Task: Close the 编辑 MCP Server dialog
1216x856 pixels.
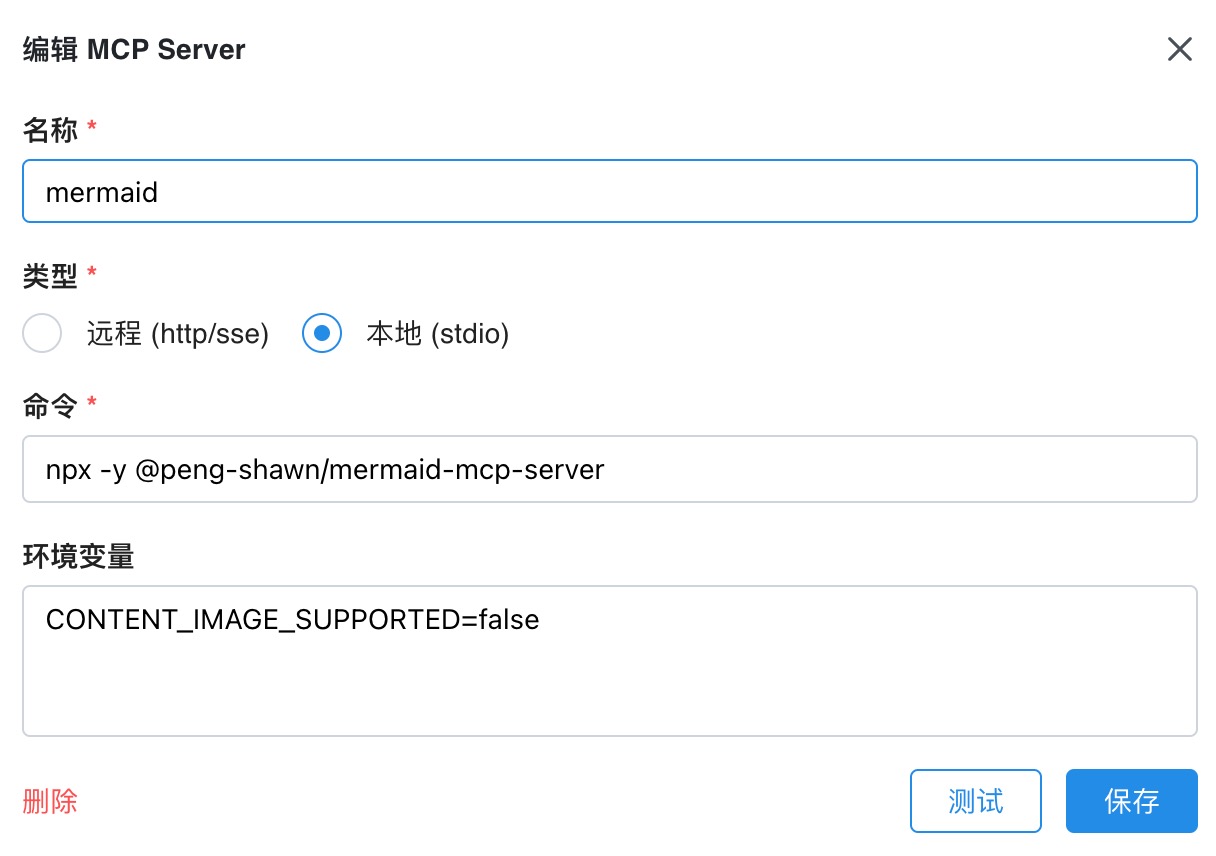Action: [x=1180, y=49]
